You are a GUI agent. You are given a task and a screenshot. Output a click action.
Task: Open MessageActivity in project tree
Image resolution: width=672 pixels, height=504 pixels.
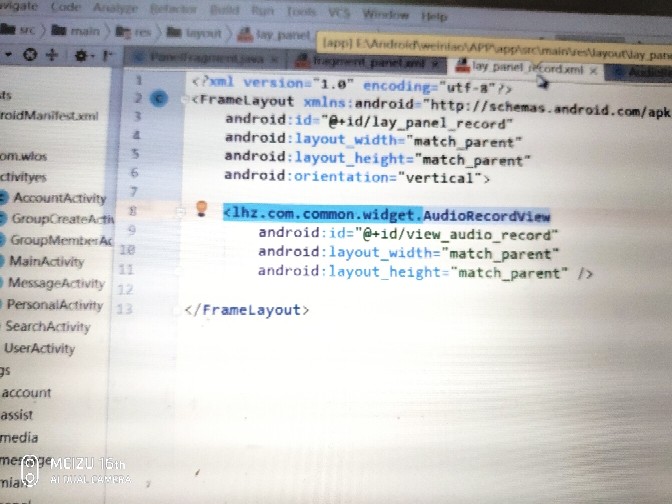click(56, 283)
